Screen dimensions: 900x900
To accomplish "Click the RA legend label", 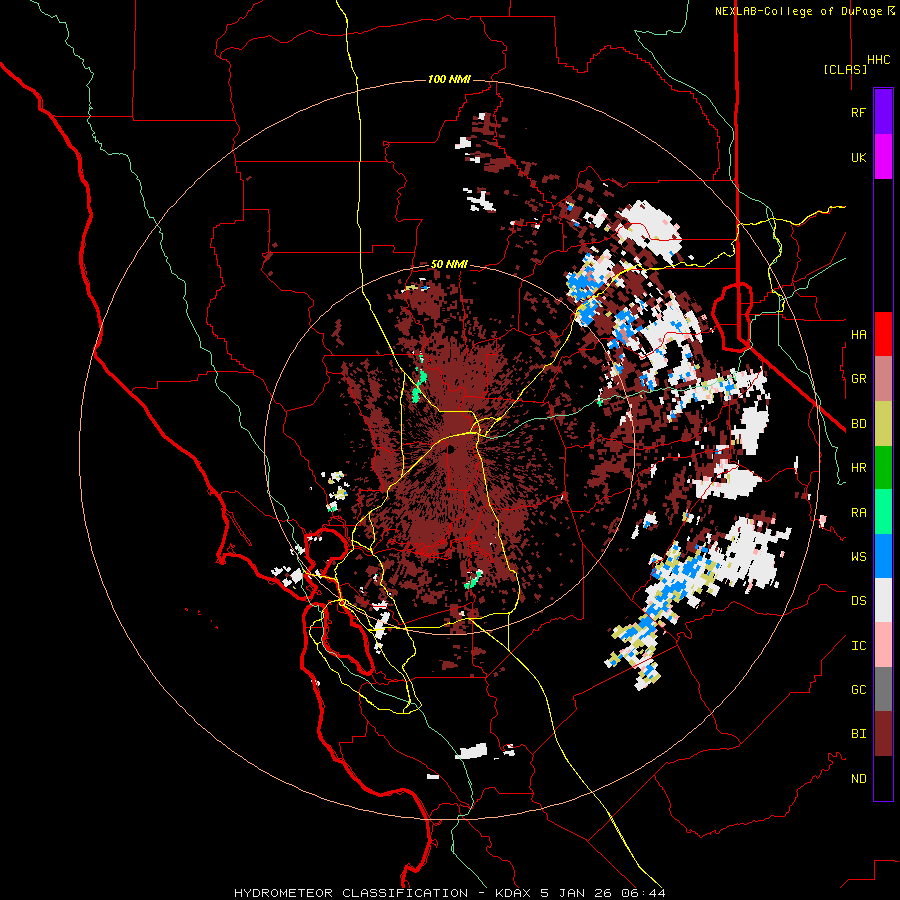I will pyautogui.click(x=858, y=513).
